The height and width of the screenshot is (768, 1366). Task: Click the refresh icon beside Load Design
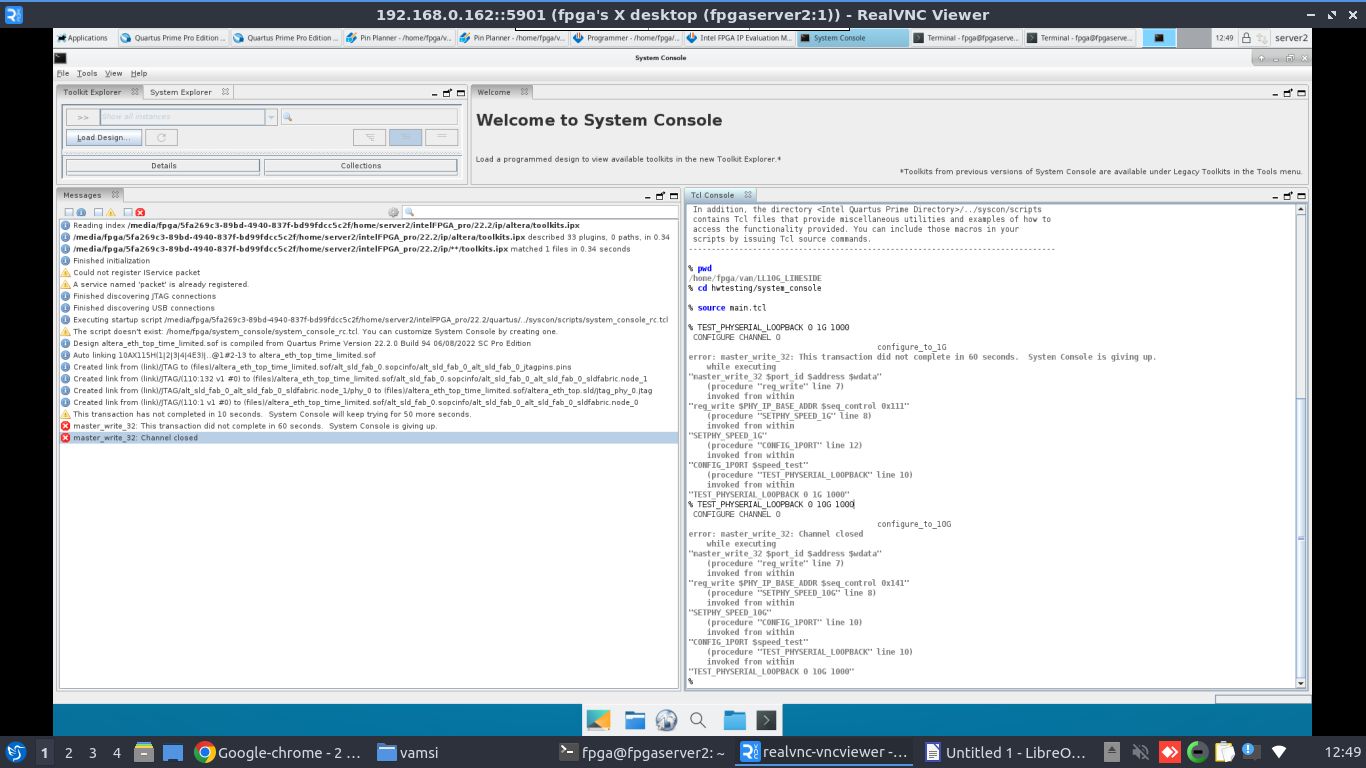pos(161,137)
